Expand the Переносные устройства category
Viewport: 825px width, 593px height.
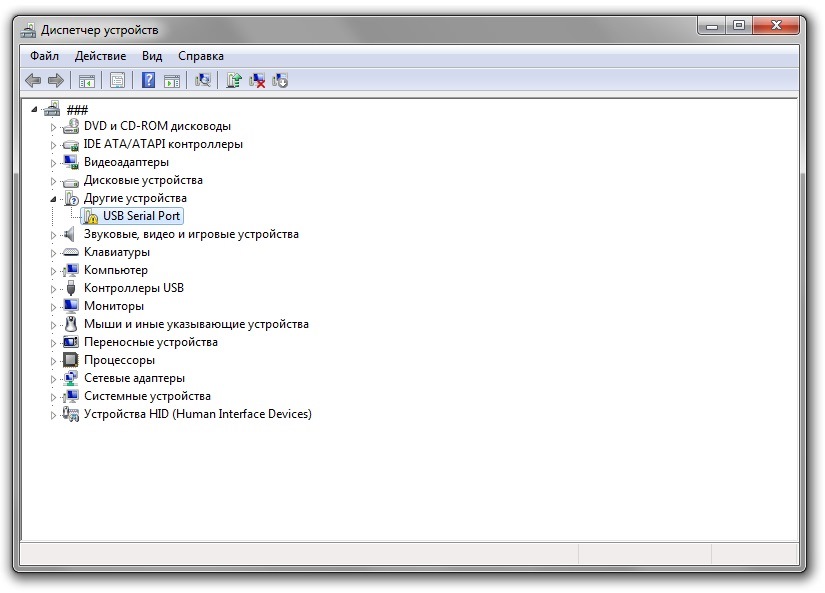pyautogui.click(x=53, y=343)
